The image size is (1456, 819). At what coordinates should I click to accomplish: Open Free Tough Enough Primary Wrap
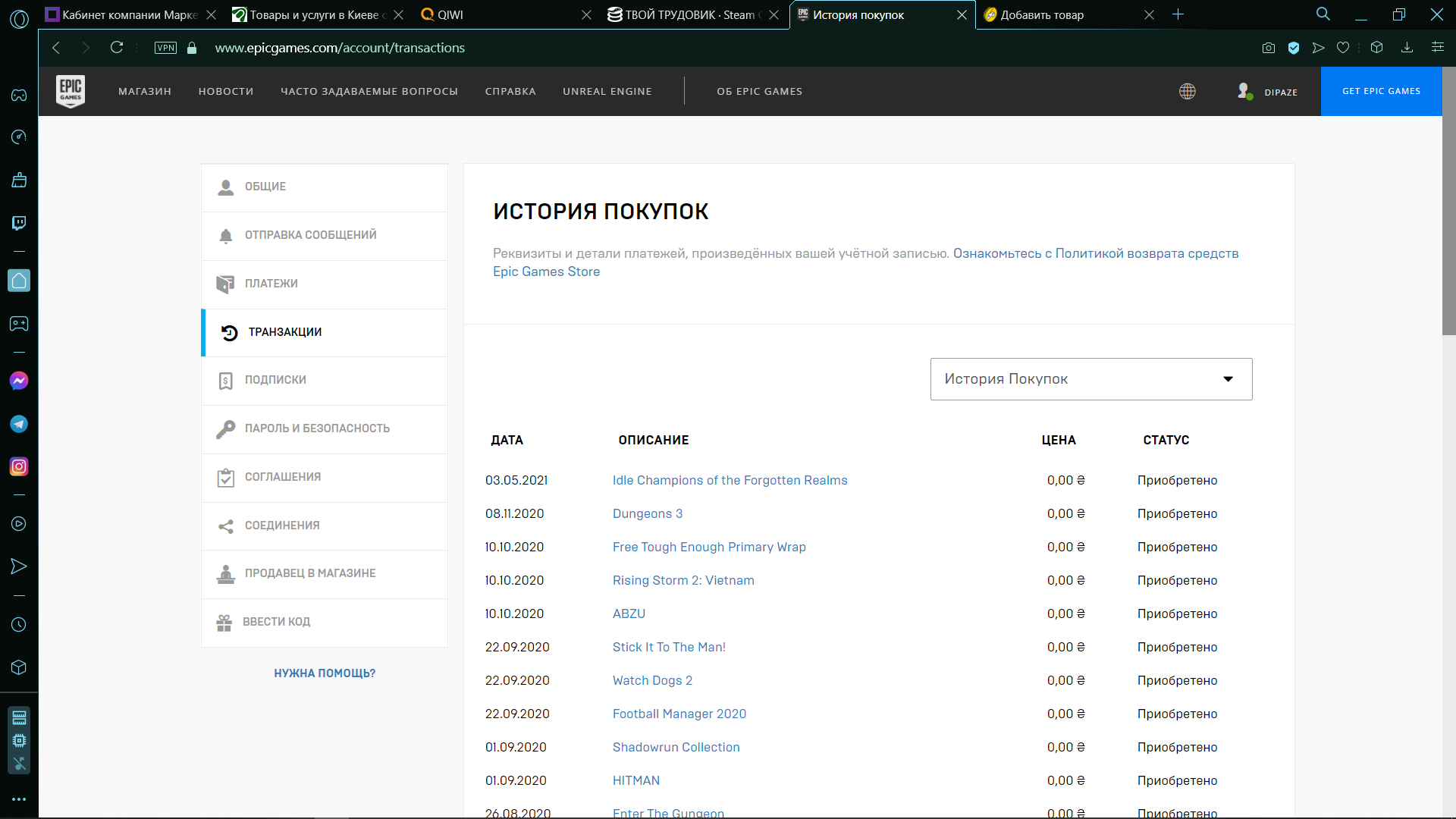click(x=709, y=547)
